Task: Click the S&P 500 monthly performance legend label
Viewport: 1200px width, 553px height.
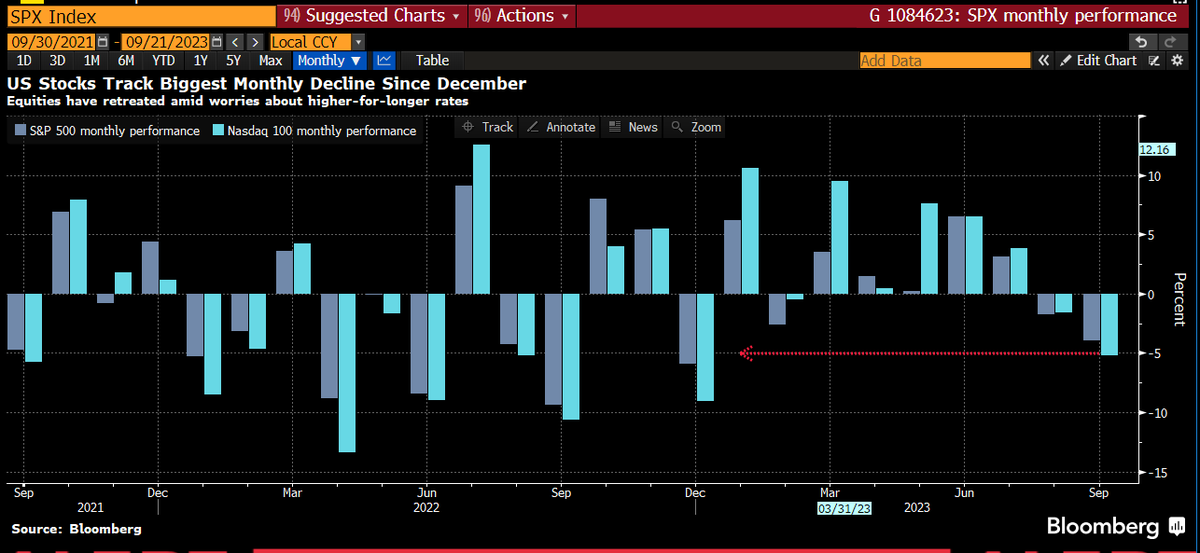Action: 115,131
